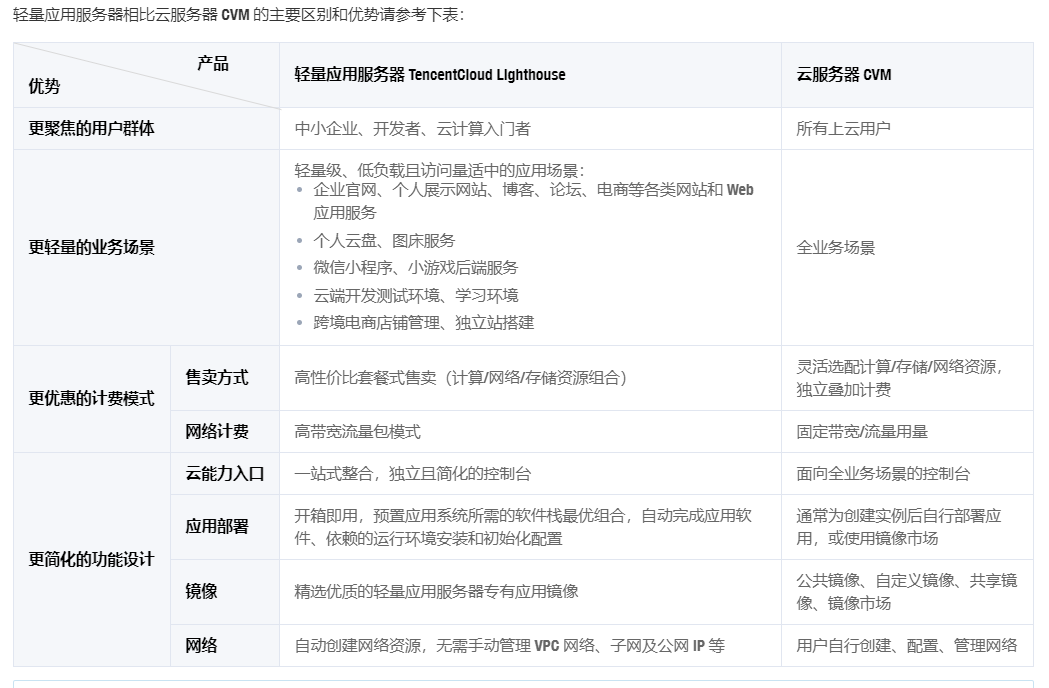Click the '优势' label in the header corner
Screen dimensions: 1049x688
[x=44, y=86]
